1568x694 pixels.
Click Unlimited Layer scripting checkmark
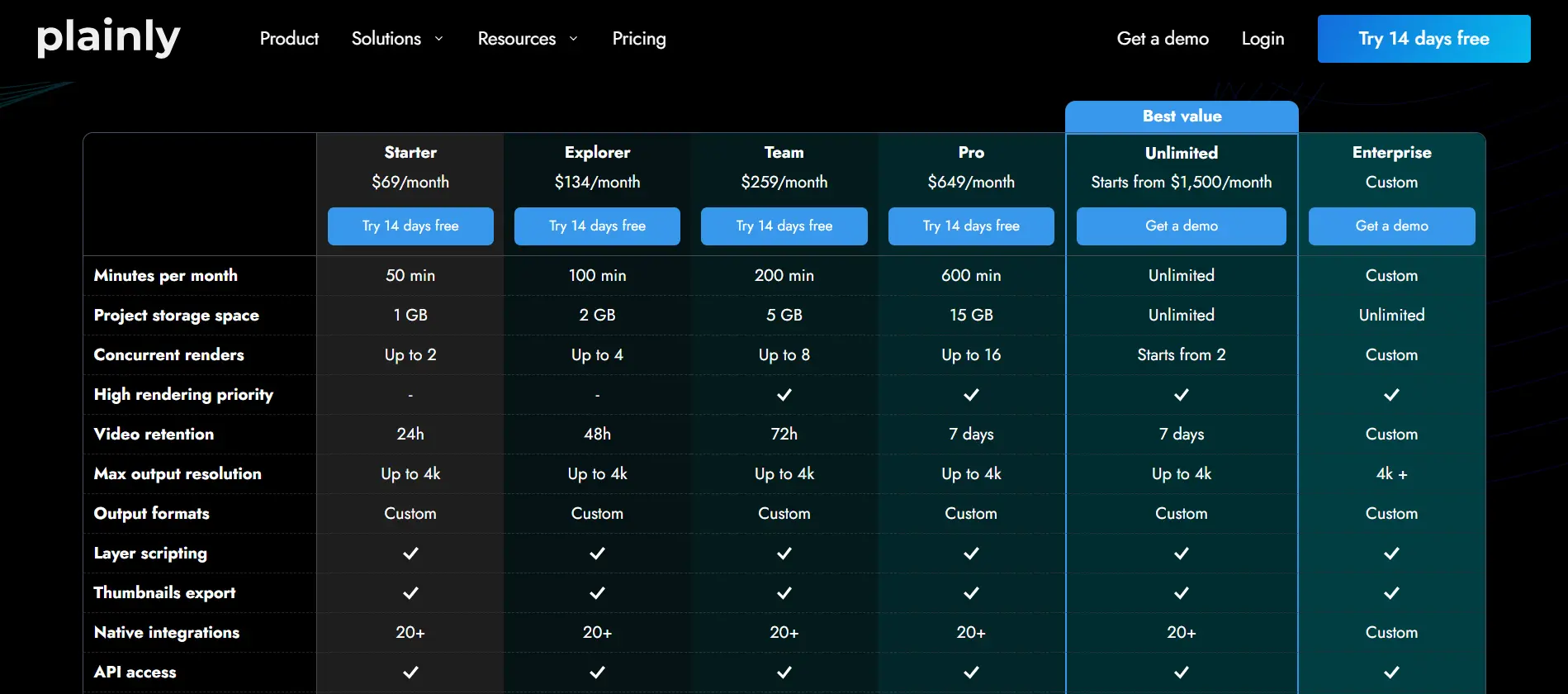[x=1182, y=554]
